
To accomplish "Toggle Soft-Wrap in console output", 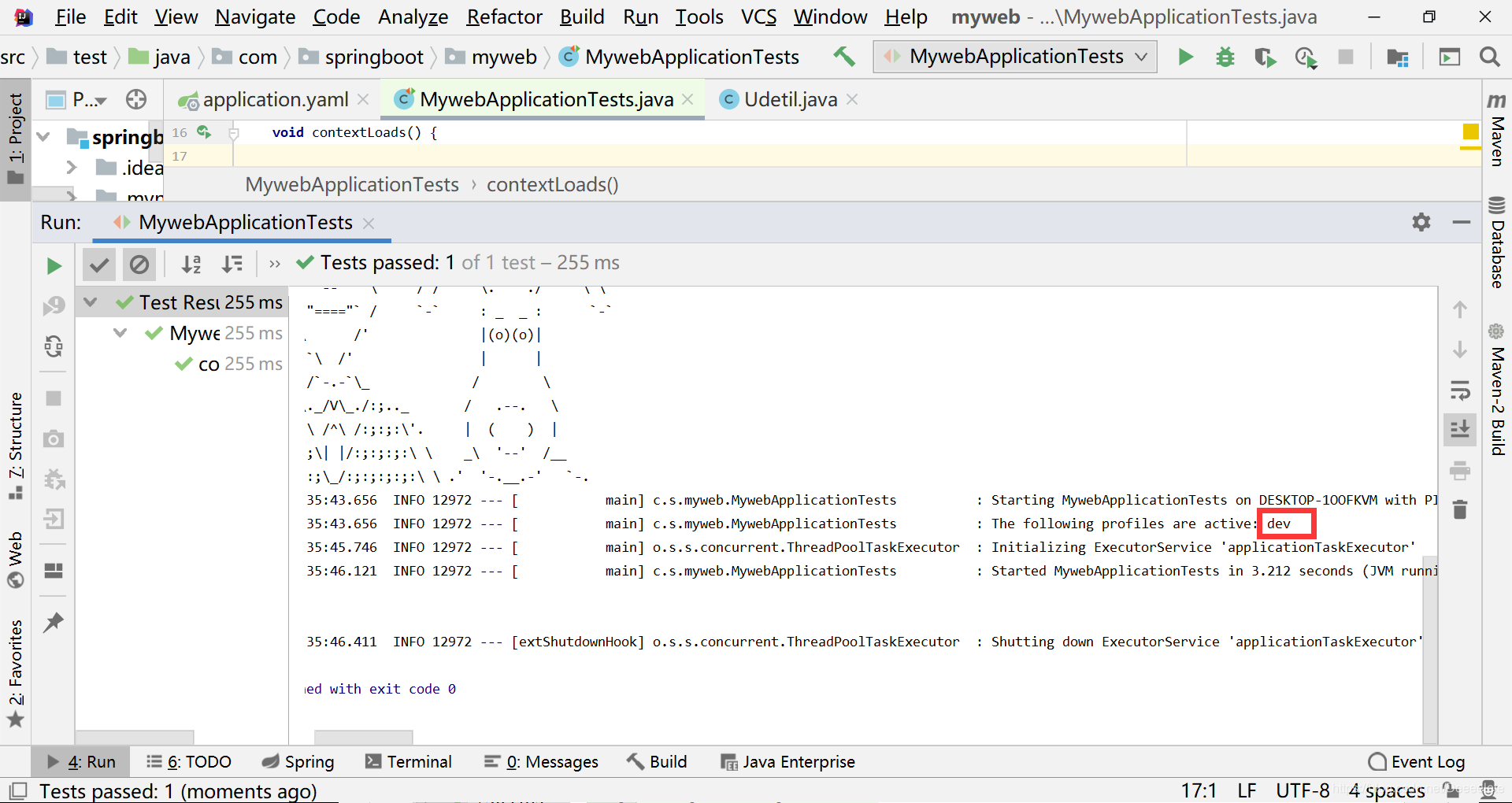I will [1460, 390].
